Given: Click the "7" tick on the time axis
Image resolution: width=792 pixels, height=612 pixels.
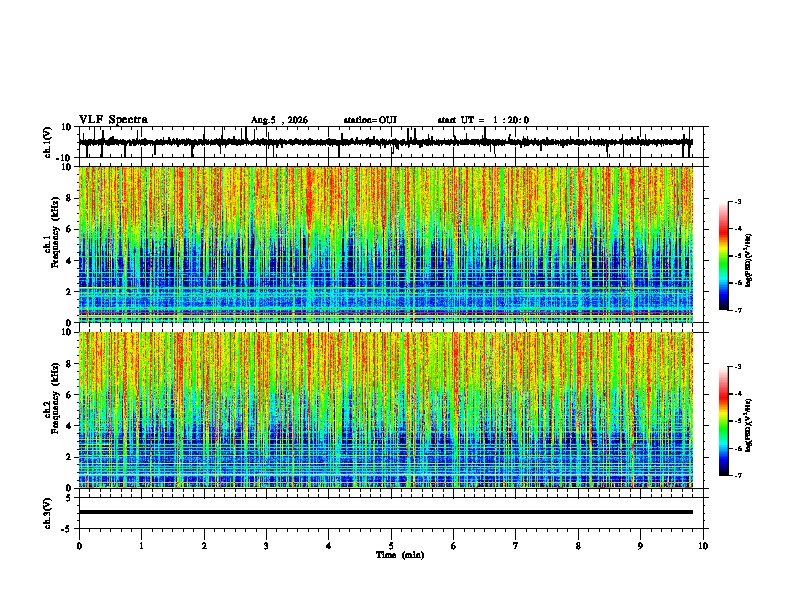Looking at the screenshot, I should [516, 546].
